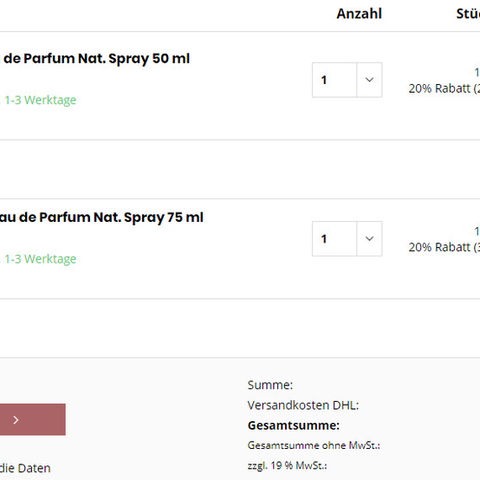Image resolution: width=480 pixels, height=480 pixels.
Task: Click quantity input field of 50 ml item
Action: [x=334, y=80]
